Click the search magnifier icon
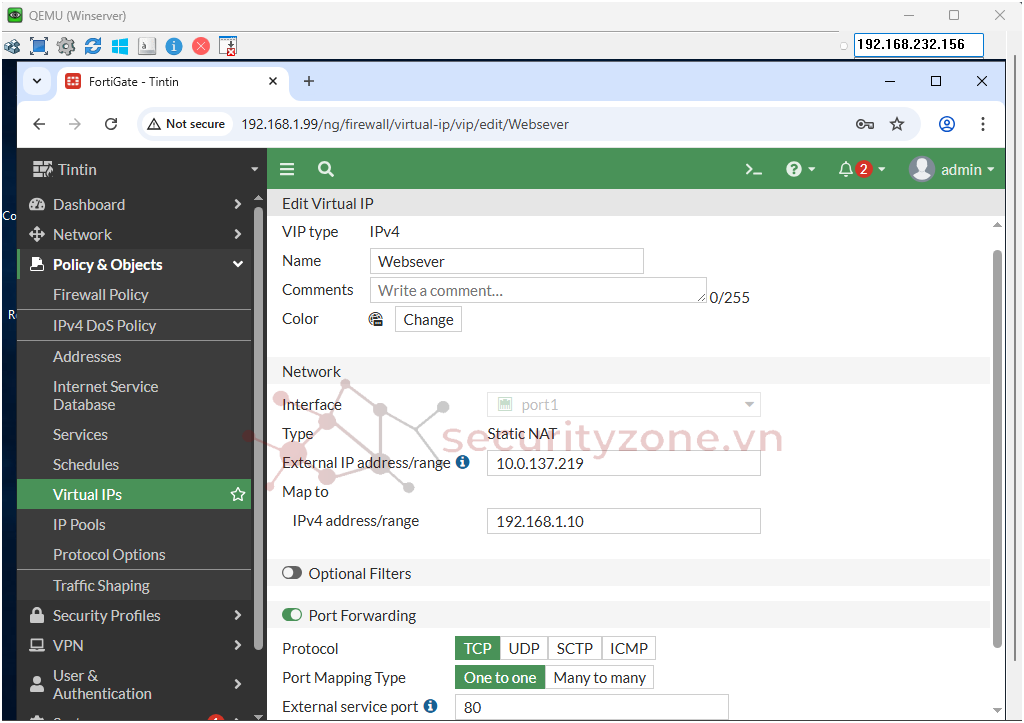 (x=325, y=170)
